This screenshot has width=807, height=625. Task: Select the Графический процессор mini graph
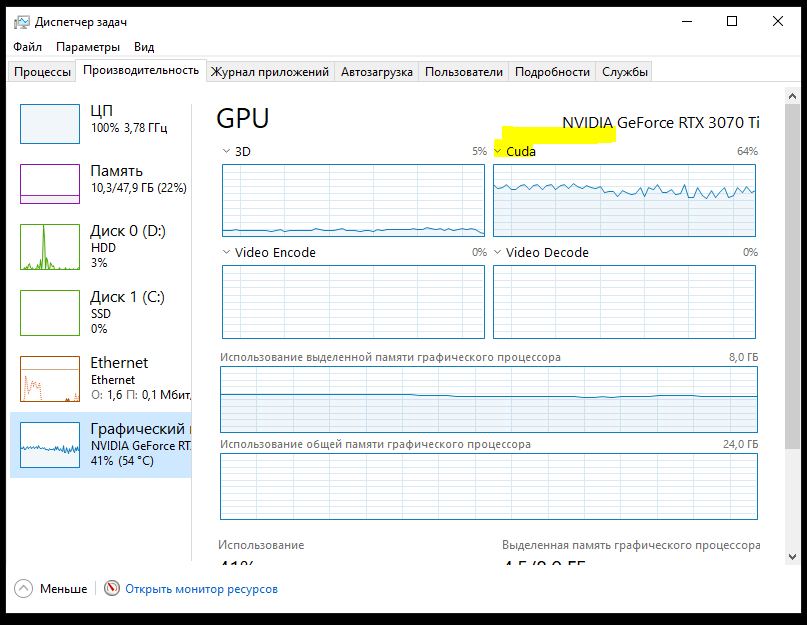[50, 445]
